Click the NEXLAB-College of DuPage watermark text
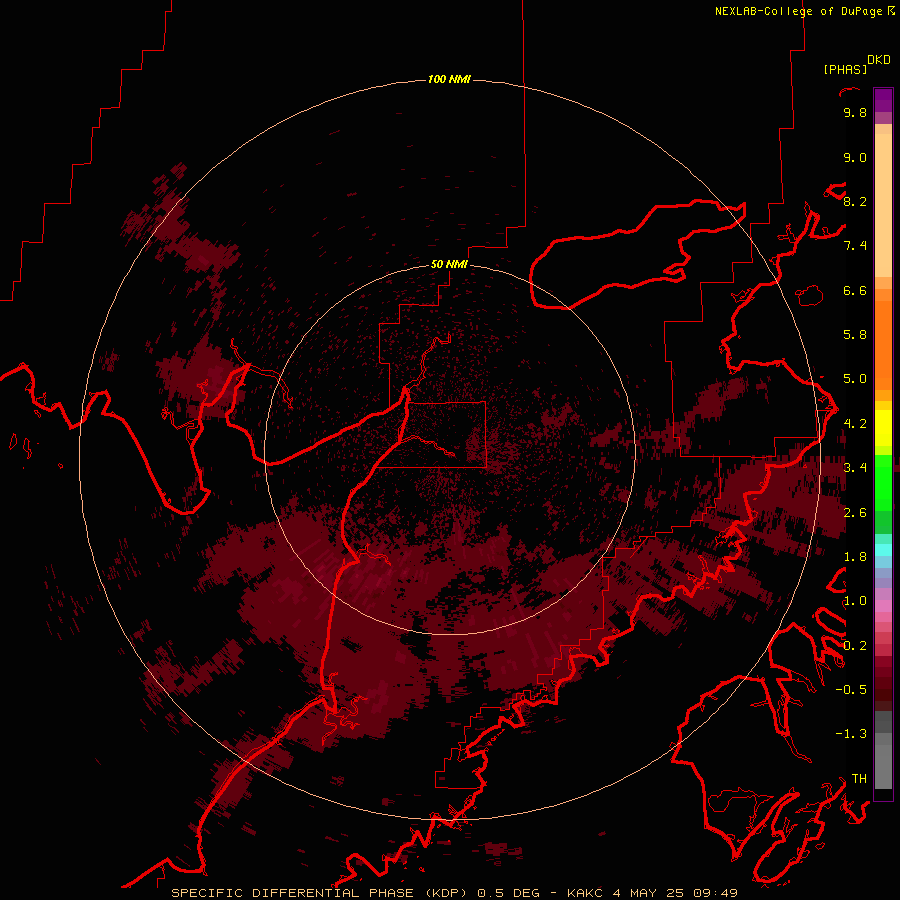Screen dimensions: 900x900 click(x=799, y=11)
